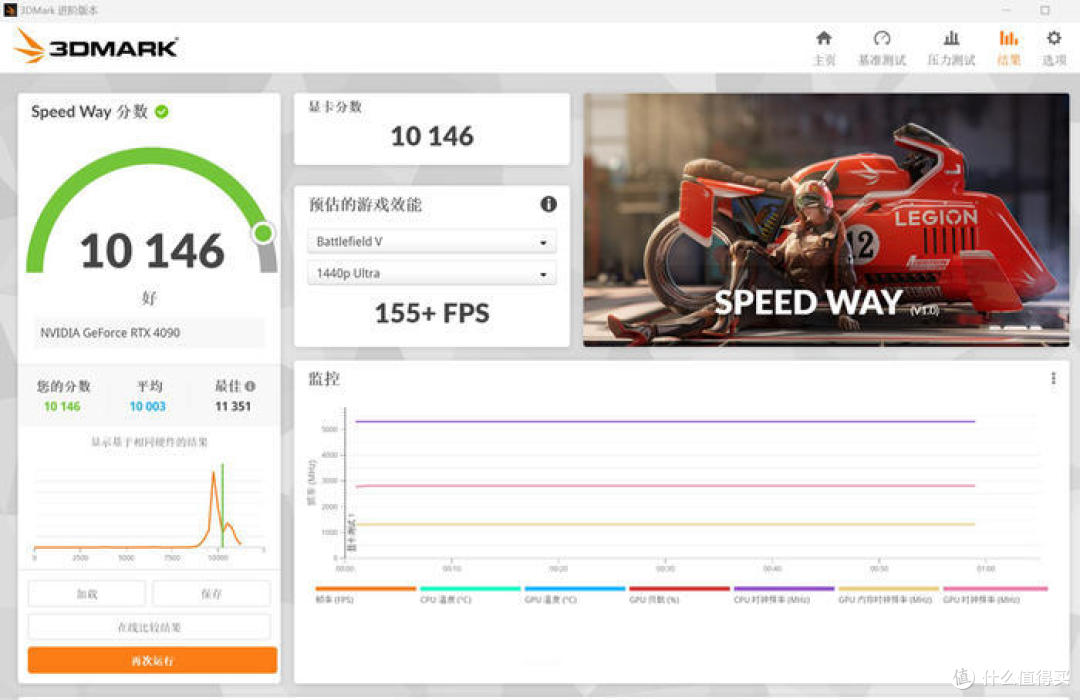Image resolution: width=1080 pixels, height=700 pixels.
Task: Click the 3DMark title bar app icon
Action: pyautogui.click(x=10, y=10)
